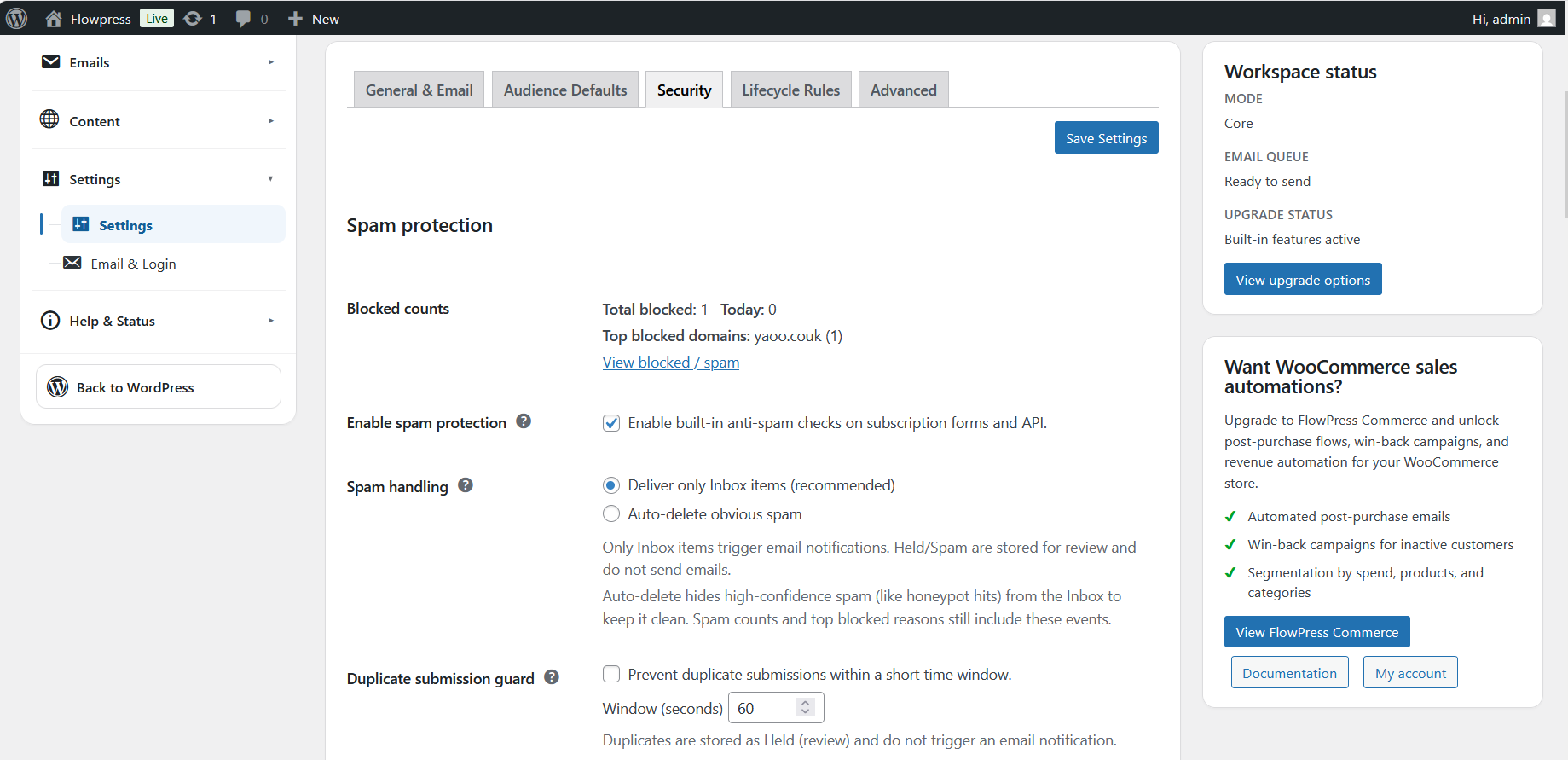Screen dimensions: 1568x760
Task: Expand the Emails menu arrow
Action: (x=271, y=62)
